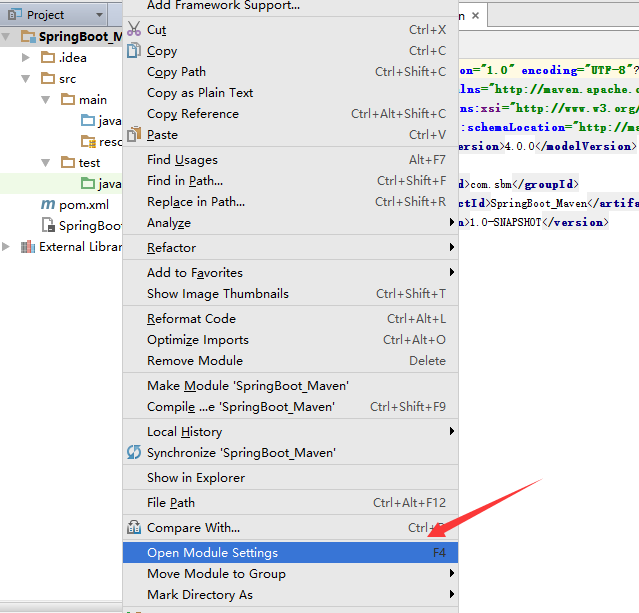The height and width of the screenshot is (613, 639).
Task: Click the Copy pages icon
Action: 134,51
